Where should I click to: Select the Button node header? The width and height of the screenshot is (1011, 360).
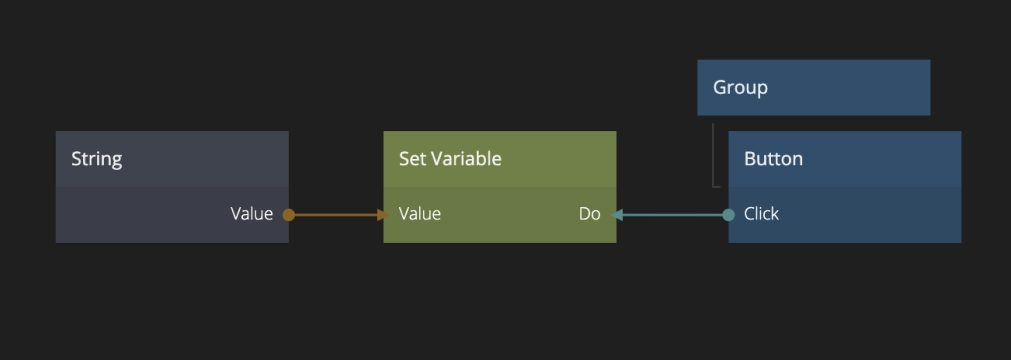point(845,159)
